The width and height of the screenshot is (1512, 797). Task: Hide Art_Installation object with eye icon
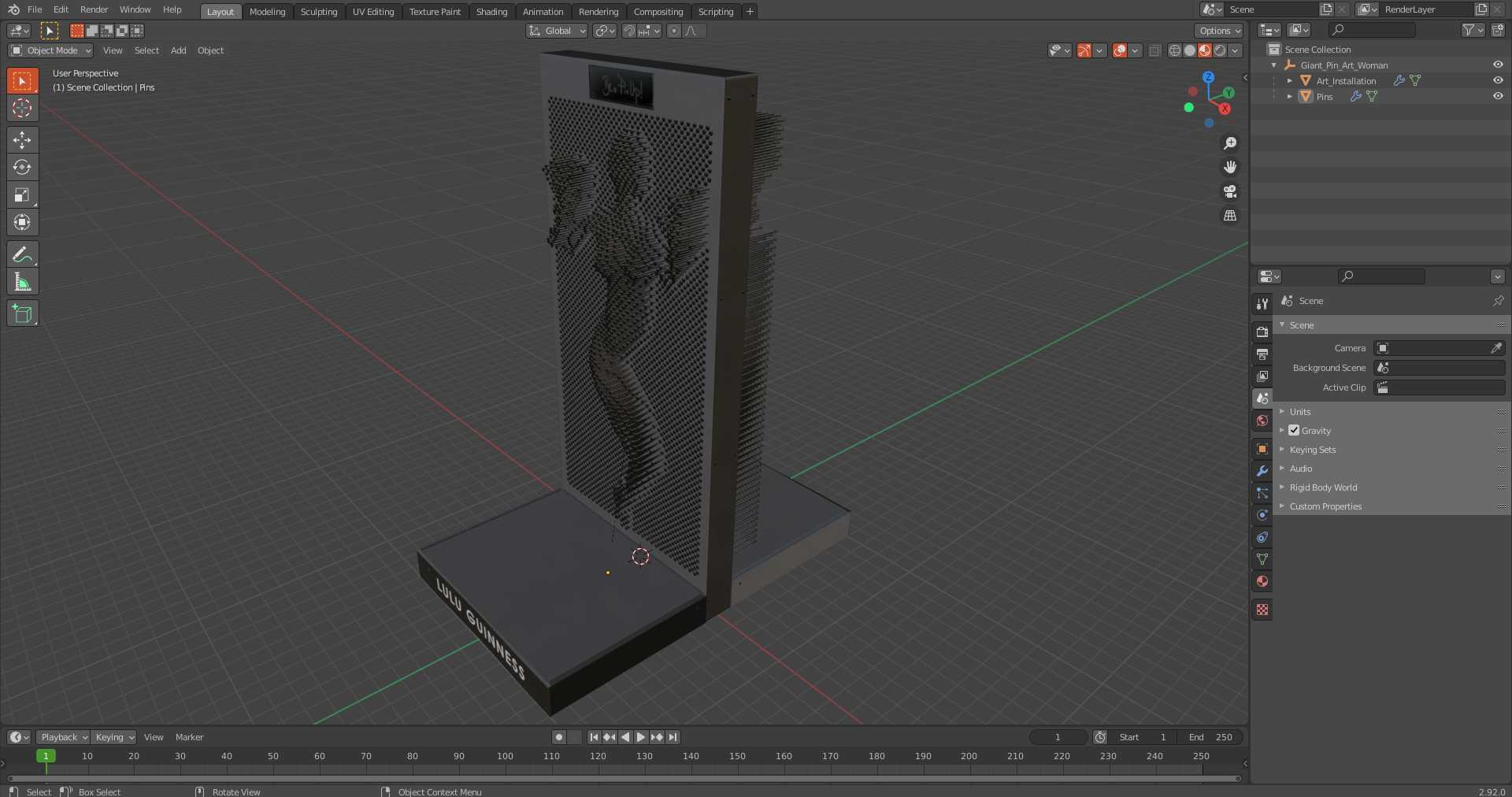[x=1498, y=80]
